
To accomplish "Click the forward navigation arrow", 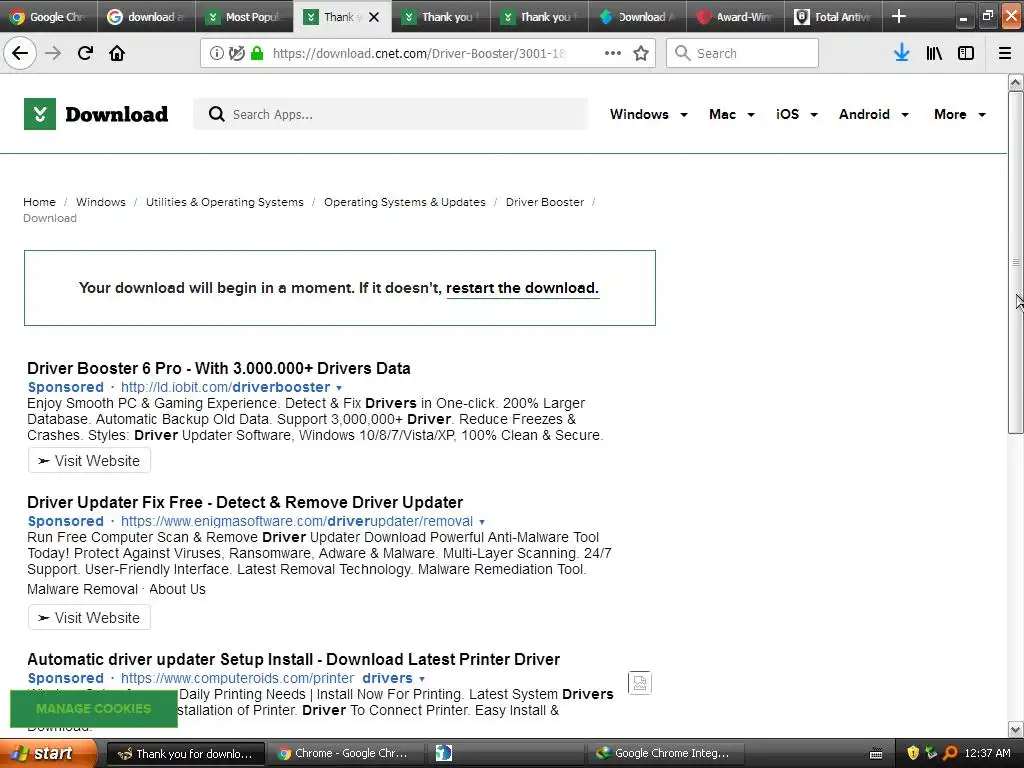I will tap(53, 53).
